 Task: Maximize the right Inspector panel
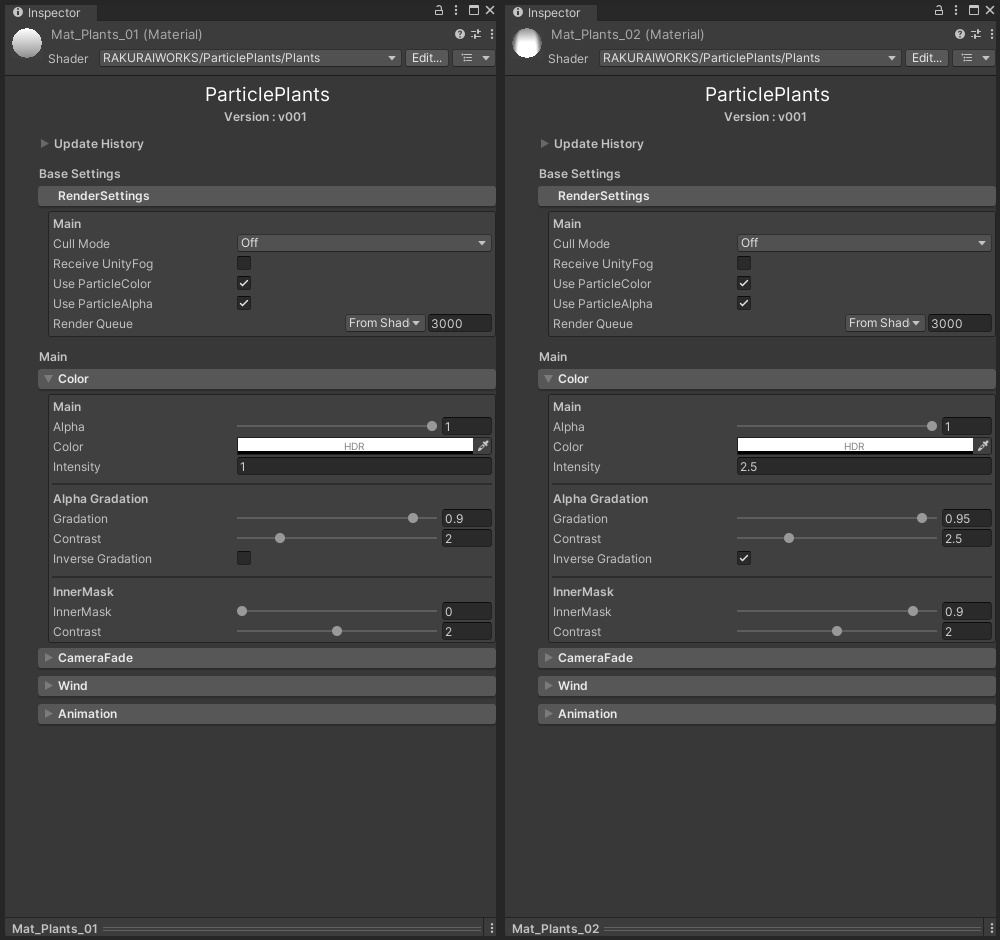[974, 10]
